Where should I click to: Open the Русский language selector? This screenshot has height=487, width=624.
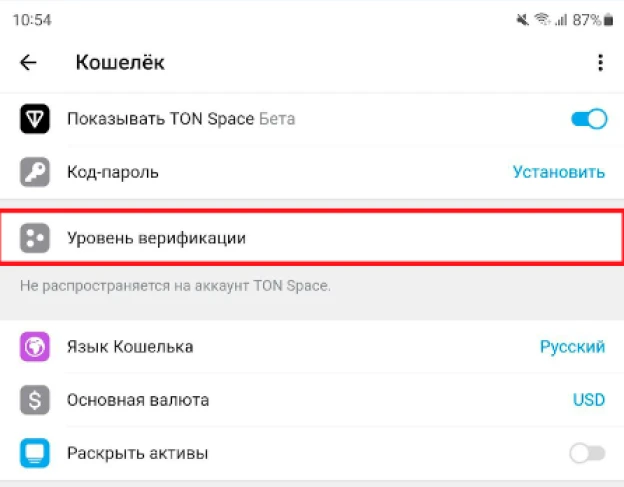(572, 347)
